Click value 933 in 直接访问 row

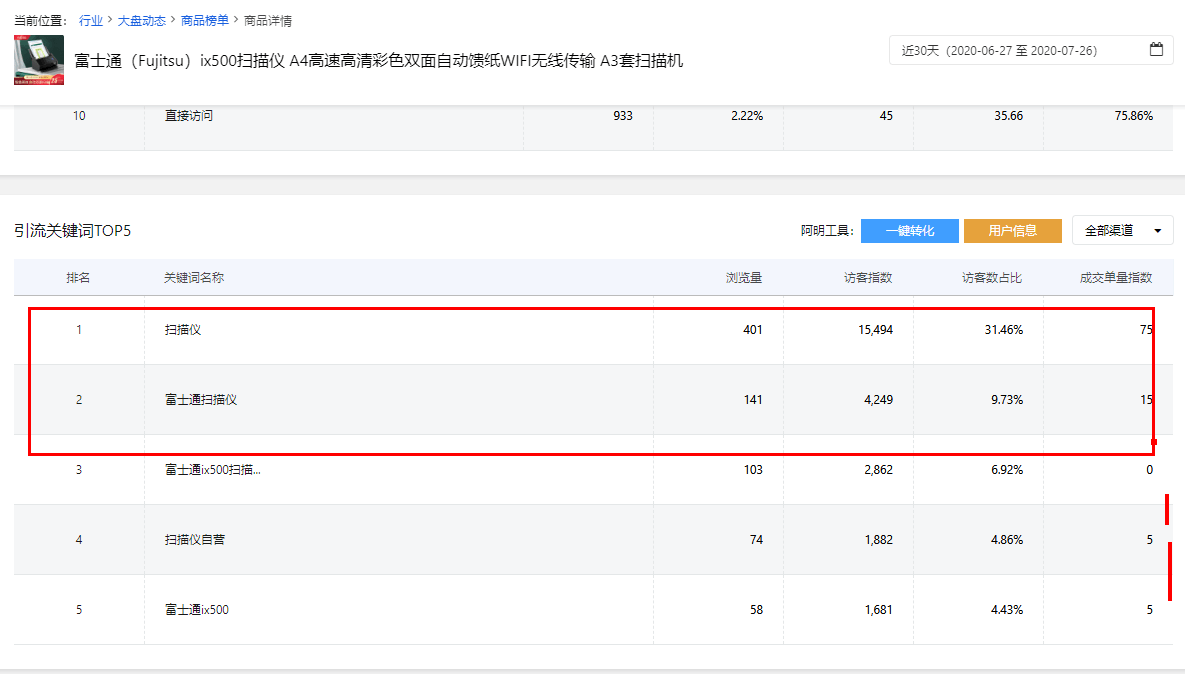(623, 116)
